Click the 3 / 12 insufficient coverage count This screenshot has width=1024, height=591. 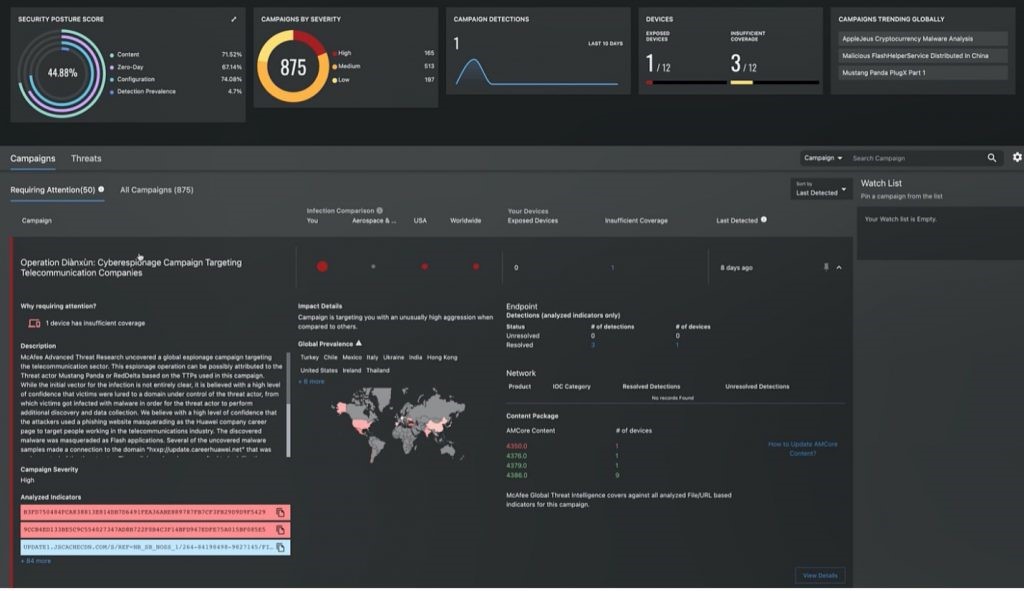pyautogui.click(x=744, y=64)
